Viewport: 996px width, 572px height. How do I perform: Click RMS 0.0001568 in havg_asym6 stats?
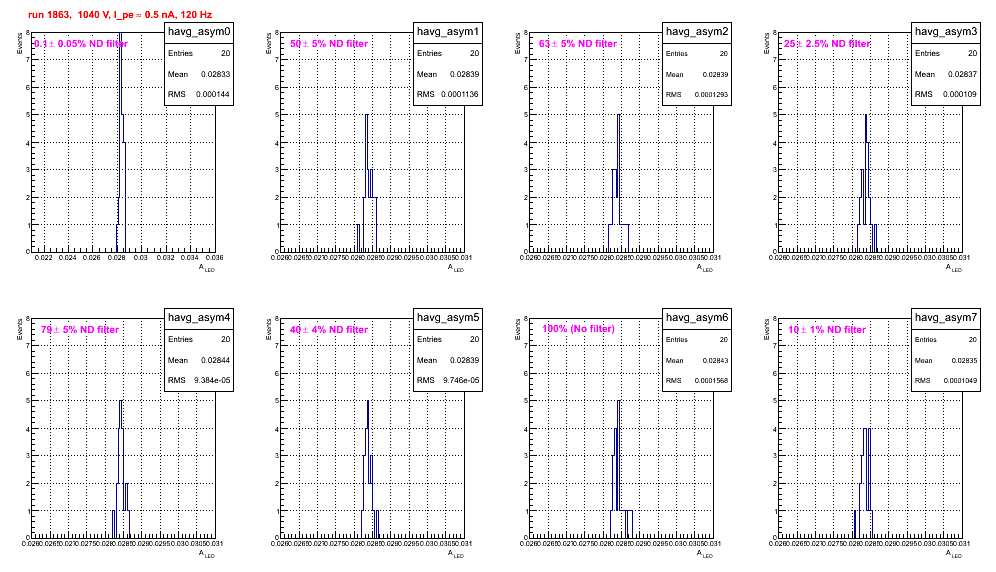697,381
